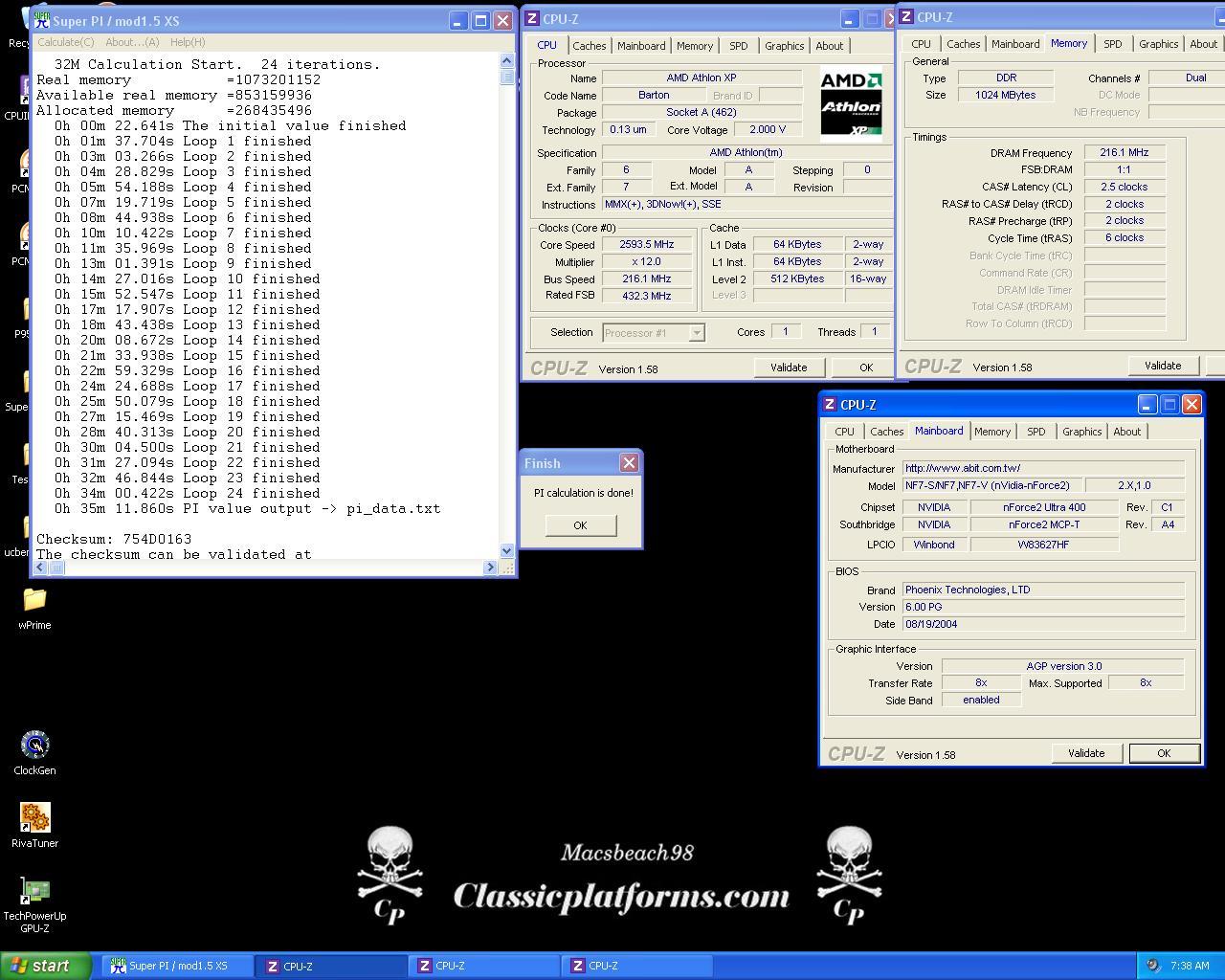Select the nForce2 Ultra 400 chipset field
Screen dimensions: 1225x980
[x=1044, y=507]
